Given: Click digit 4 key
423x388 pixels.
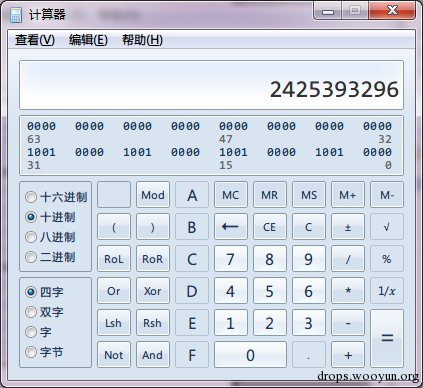Looking at the screenshot, I should [x=231, y=291].
